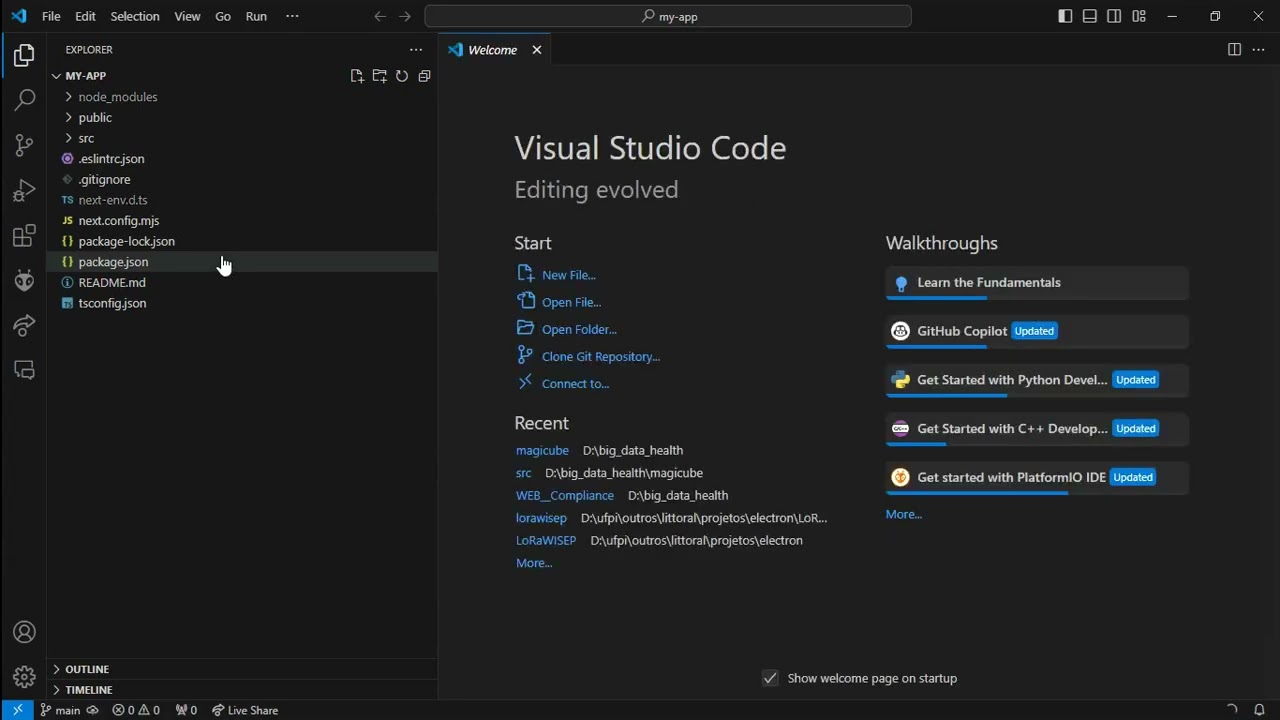Click More... under Walkthroughs
The image size is (1280, 720).
point(903,514)
